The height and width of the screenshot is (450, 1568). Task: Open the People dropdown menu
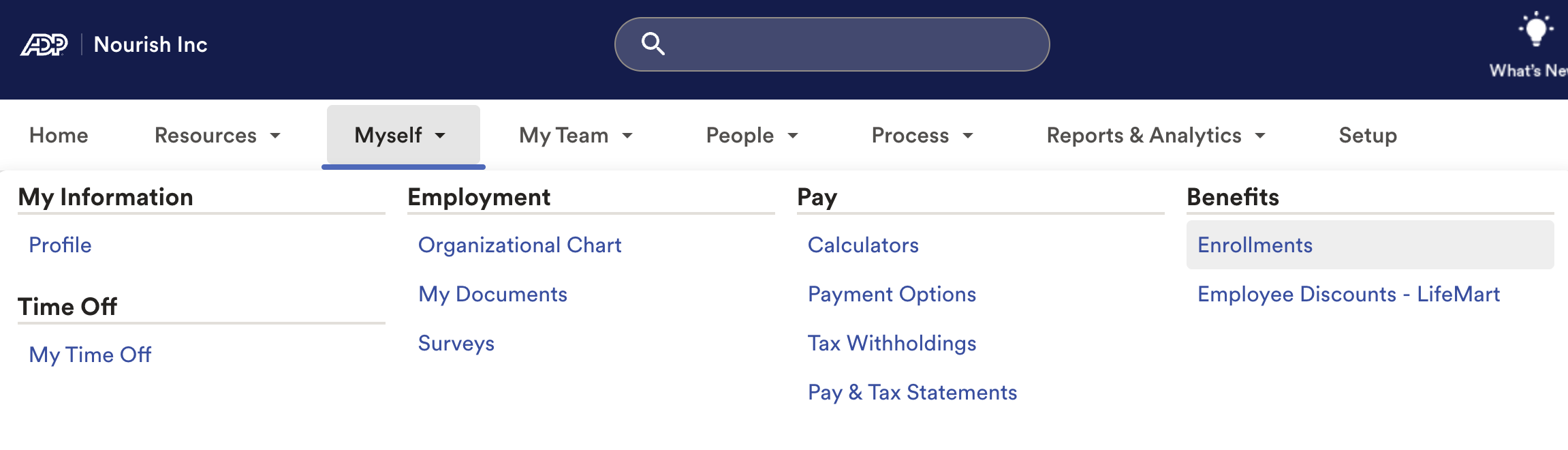[751, 136]
